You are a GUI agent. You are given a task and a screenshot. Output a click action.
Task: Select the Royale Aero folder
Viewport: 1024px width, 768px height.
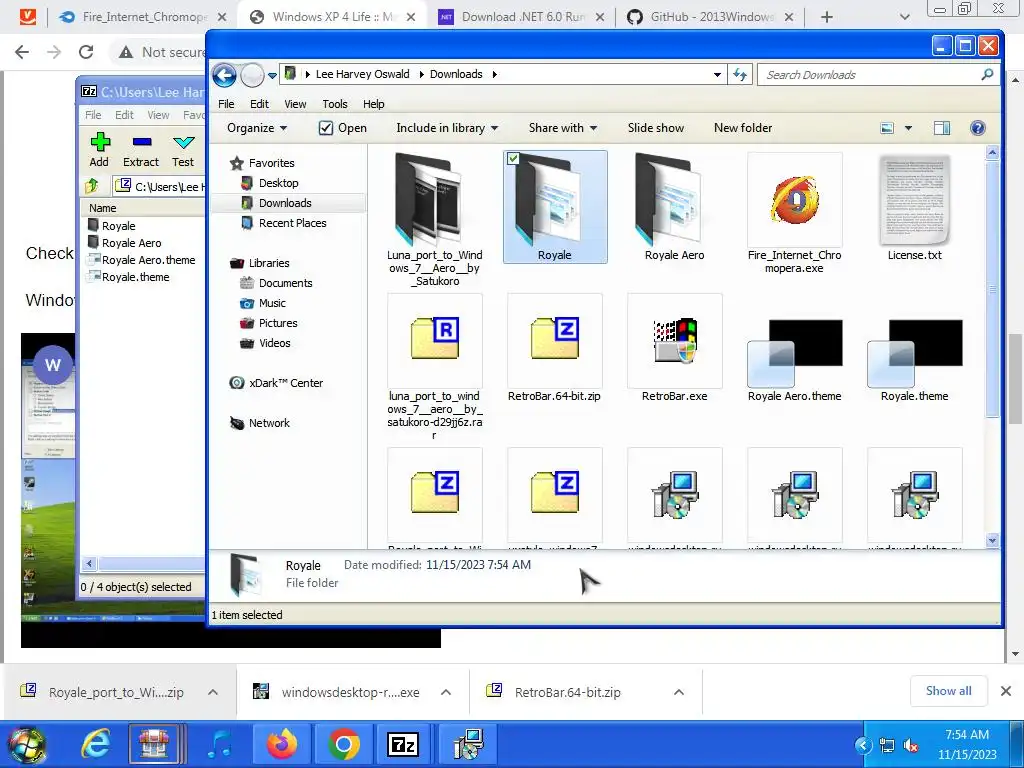pos(674,208)
